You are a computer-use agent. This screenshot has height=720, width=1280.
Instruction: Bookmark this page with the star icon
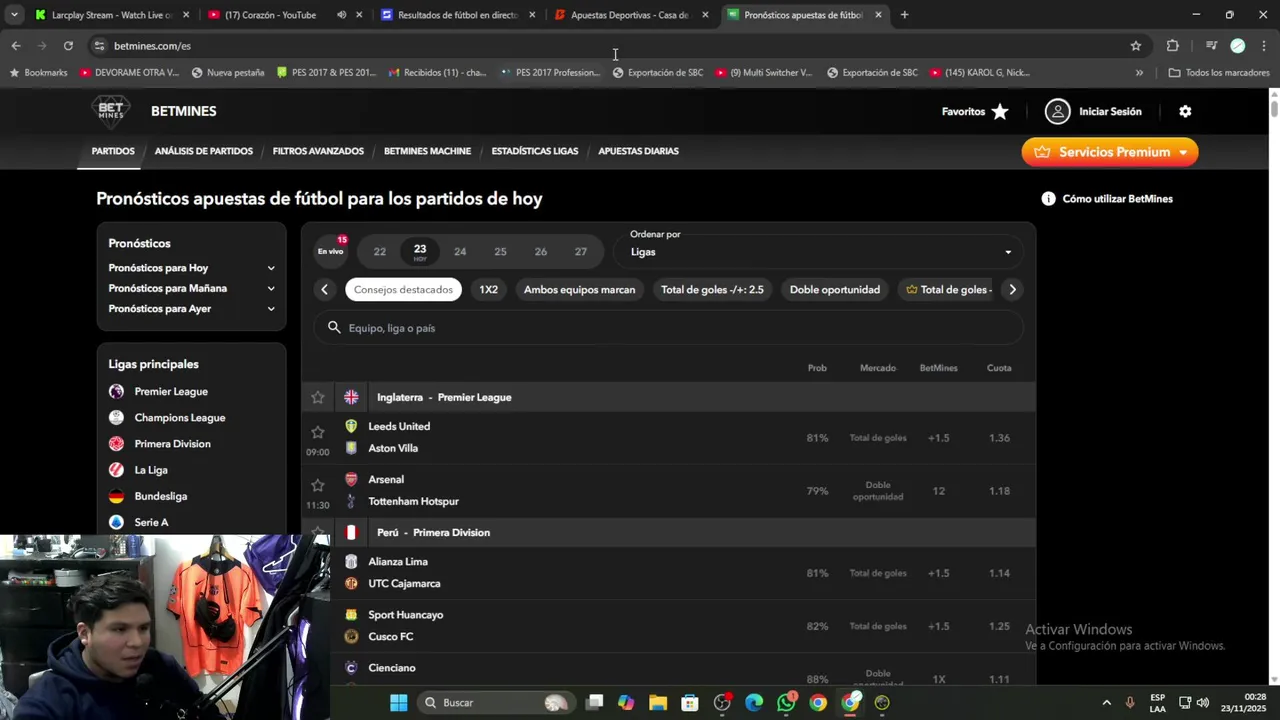click(x=1136, y=46)
